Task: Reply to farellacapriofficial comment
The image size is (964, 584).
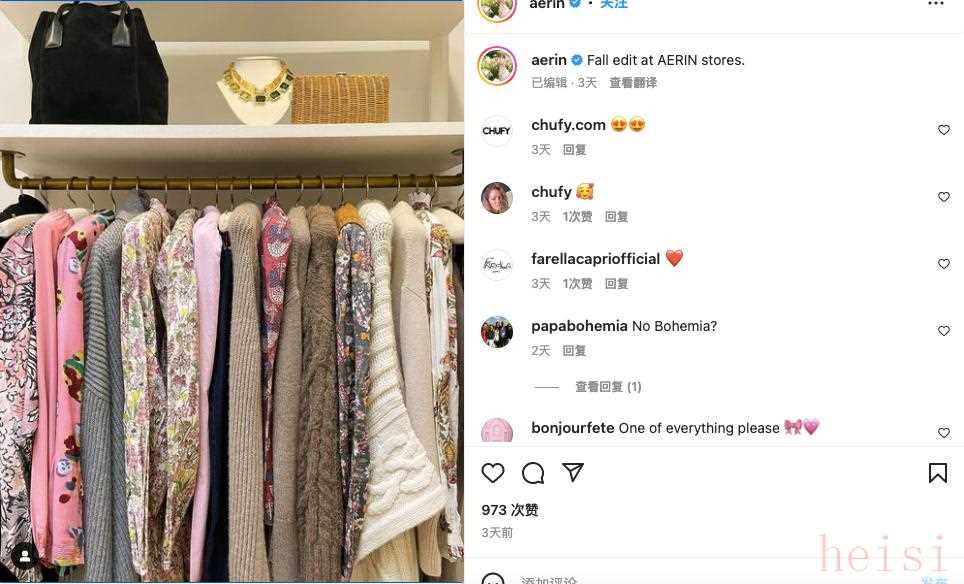Action: [x=616, y=283]
